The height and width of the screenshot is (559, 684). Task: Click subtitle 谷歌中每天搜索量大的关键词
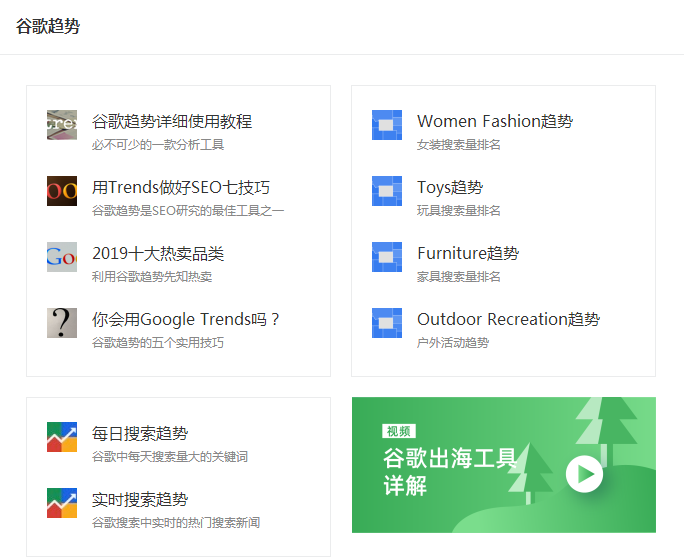coord(170,457)
